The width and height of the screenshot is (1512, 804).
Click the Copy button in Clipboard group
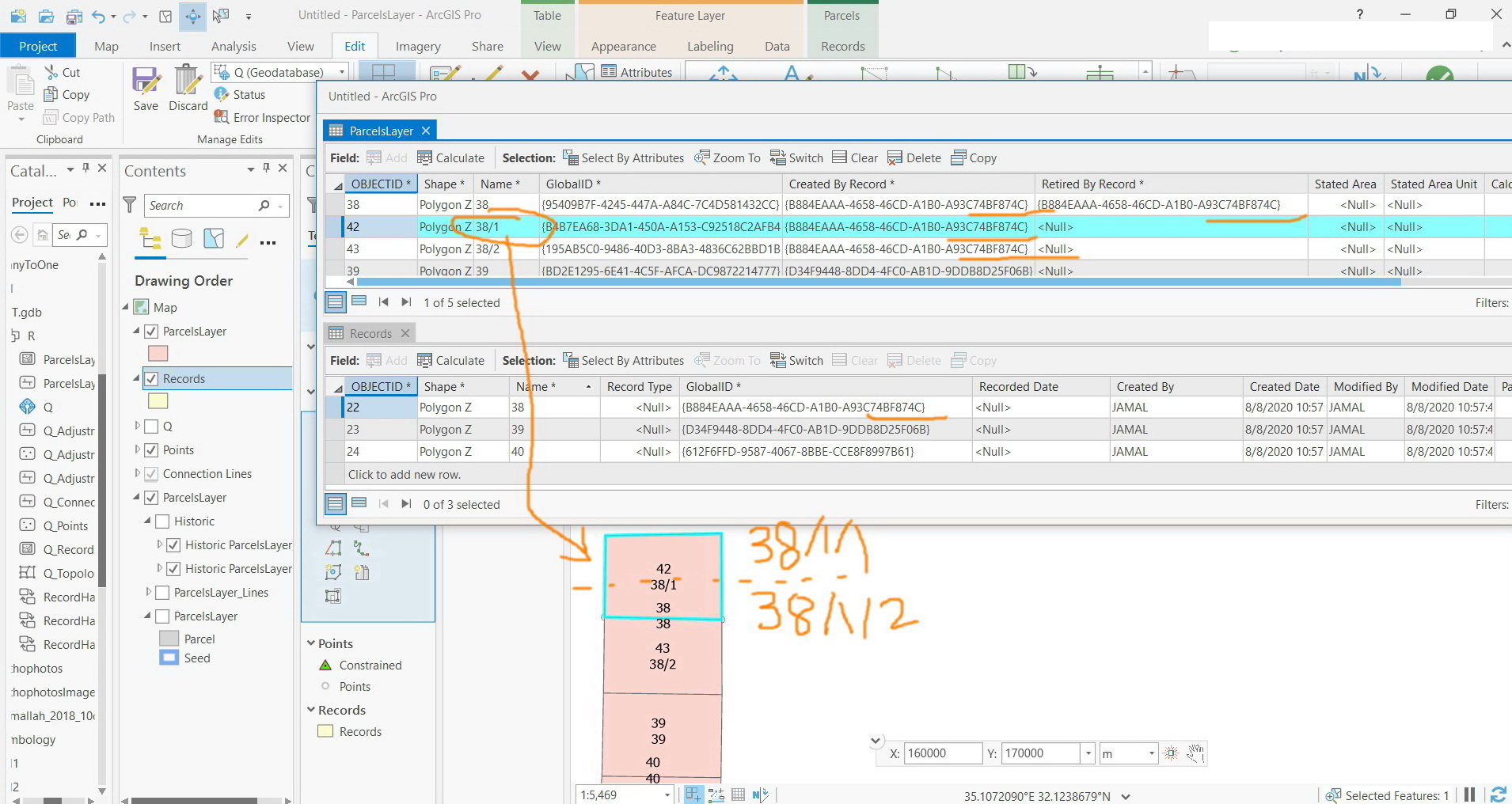click(67, 94)
